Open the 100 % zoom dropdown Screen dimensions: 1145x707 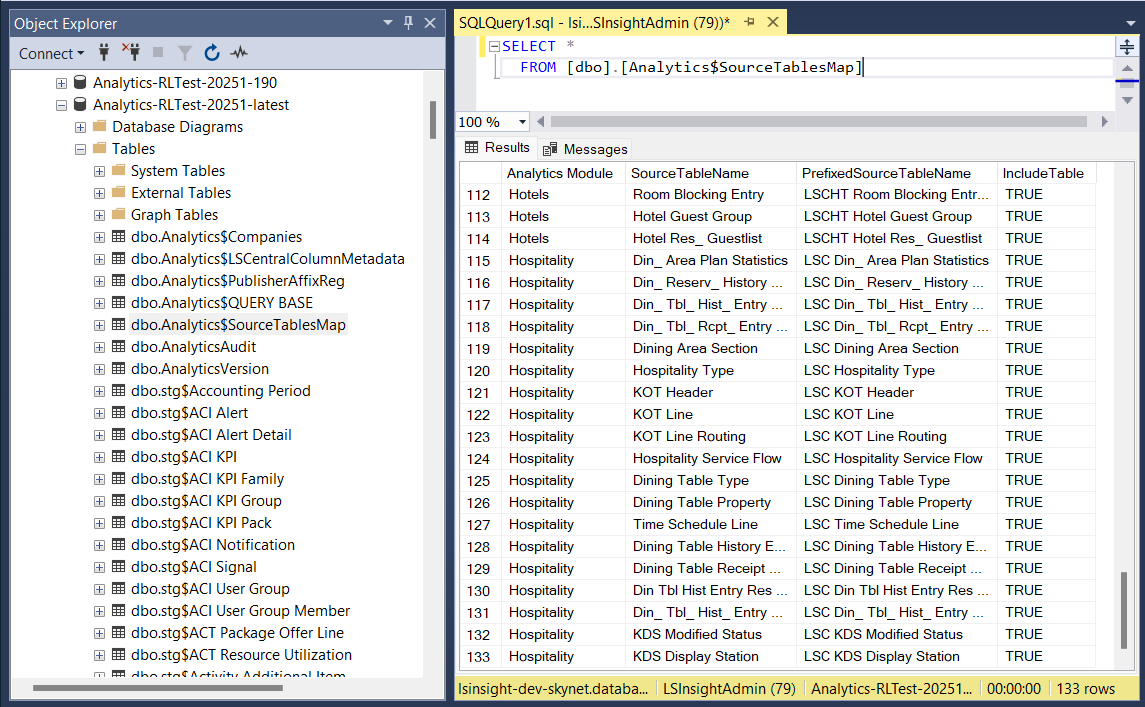[522, 122]
